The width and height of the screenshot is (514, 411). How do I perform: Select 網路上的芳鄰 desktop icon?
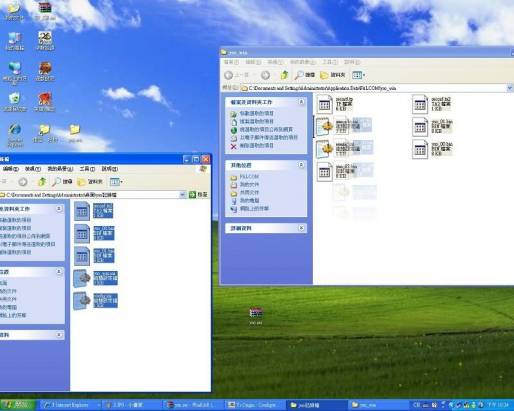pos(15,72)
